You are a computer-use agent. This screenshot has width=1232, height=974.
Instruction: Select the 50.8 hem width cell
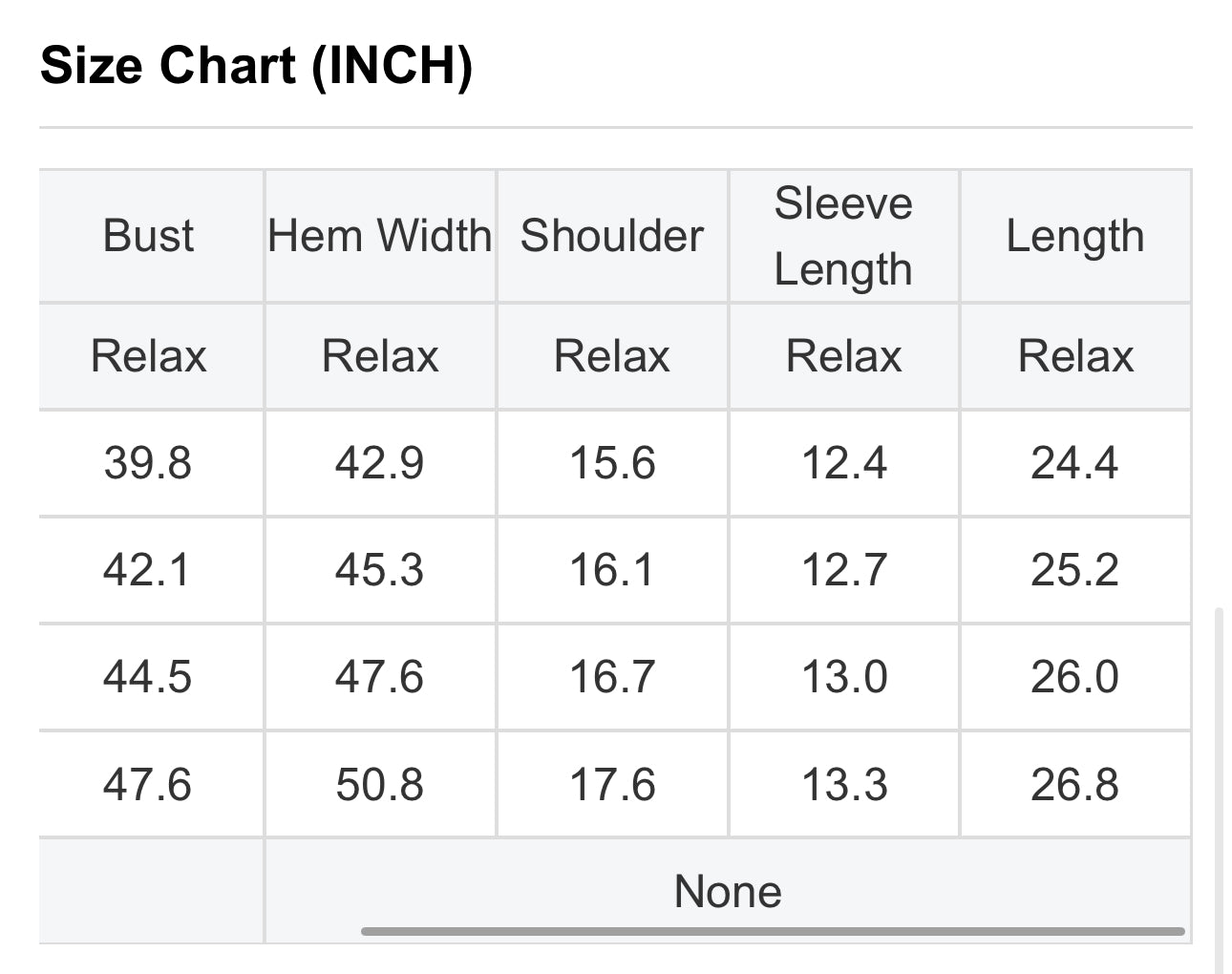(x=380, y=784)
